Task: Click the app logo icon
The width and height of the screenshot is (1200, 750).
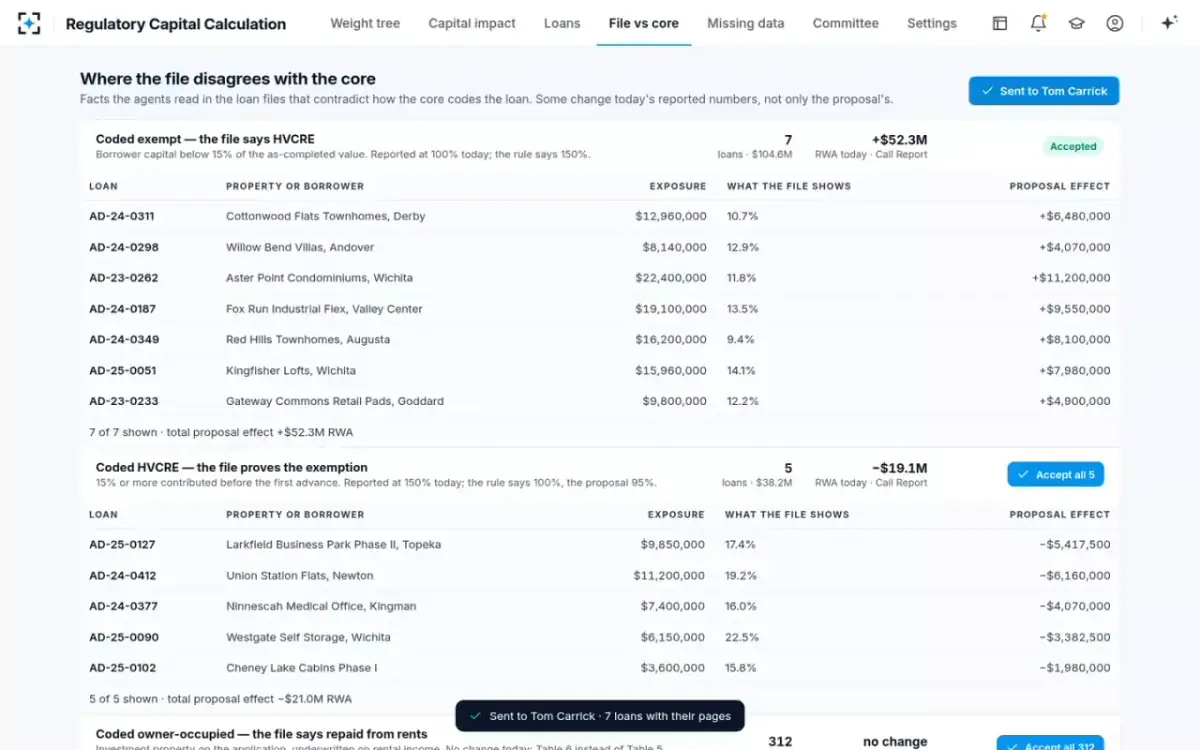Action: pyautogui.click(x=29, y=23)
